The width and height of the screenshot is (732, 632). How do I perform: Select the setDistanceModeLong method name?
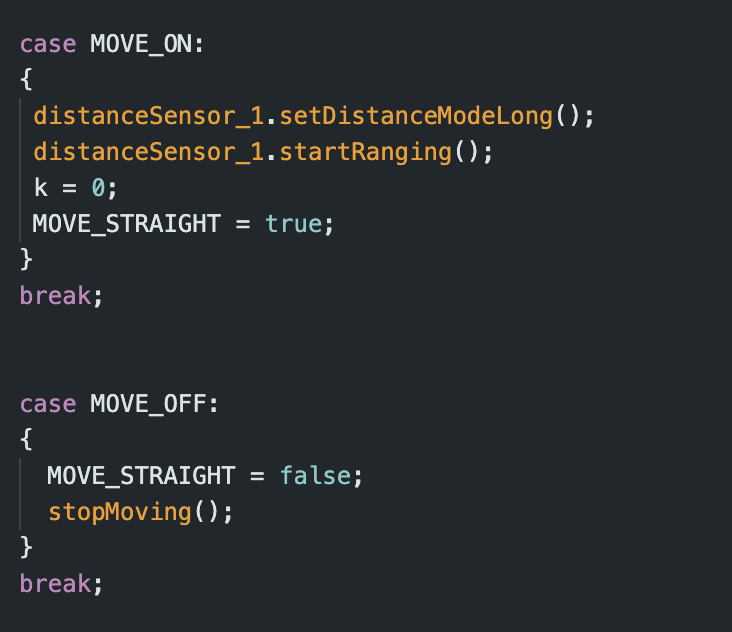pos(416,115)
